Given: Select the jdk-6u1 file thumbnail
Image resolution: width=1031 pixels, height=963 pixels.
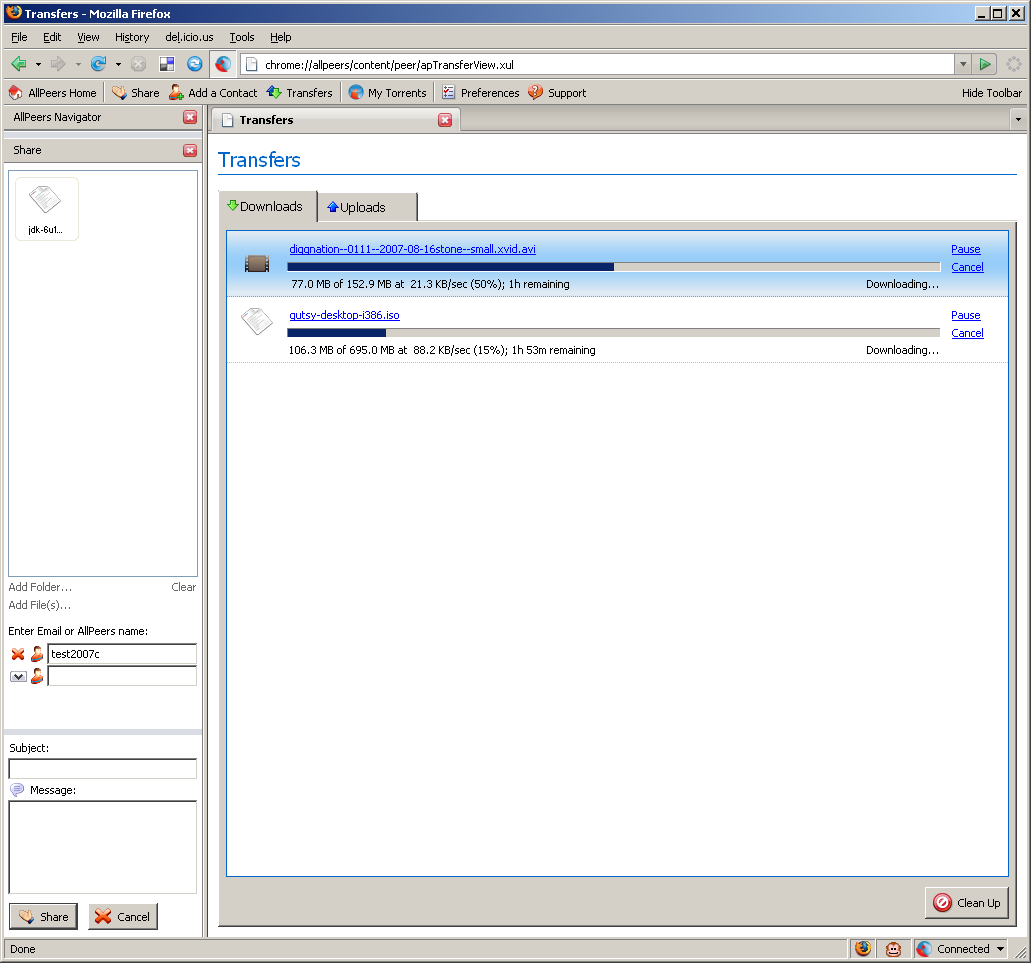Looking at the screenshot, I should point(46,209).
